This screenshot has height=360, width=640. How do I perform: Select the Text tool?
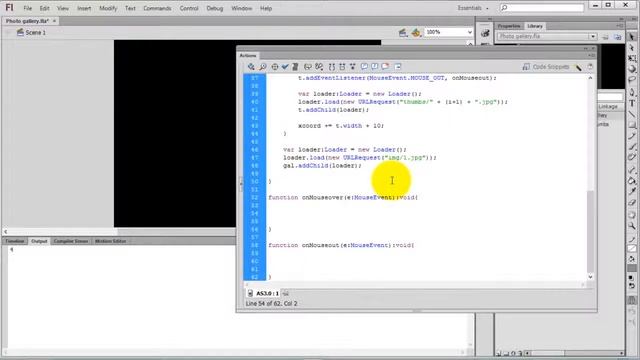click(632, 103)
